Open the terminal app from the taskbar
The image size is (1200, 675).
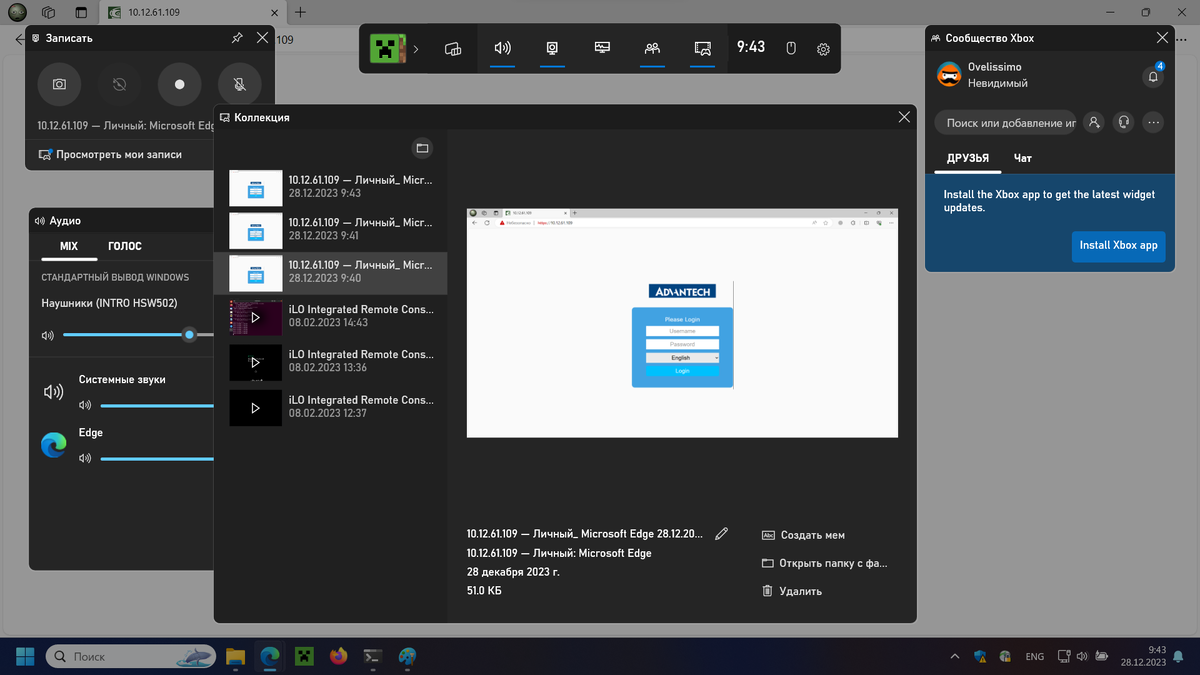[x=372, y=656]
